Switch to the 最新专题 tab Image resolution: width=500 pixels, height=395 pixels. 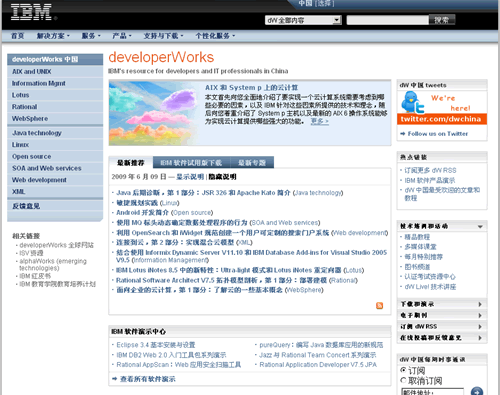point(252,163)
